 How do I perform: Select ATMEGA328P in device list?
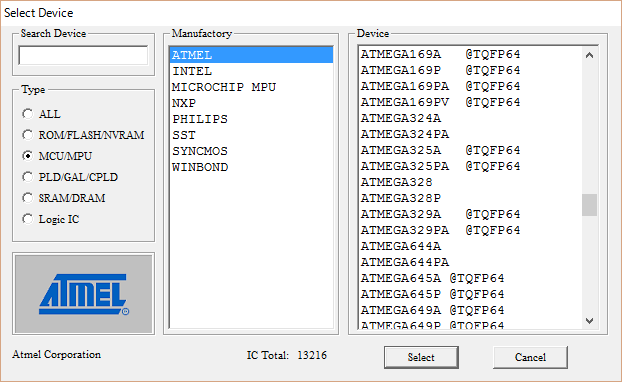470,198
